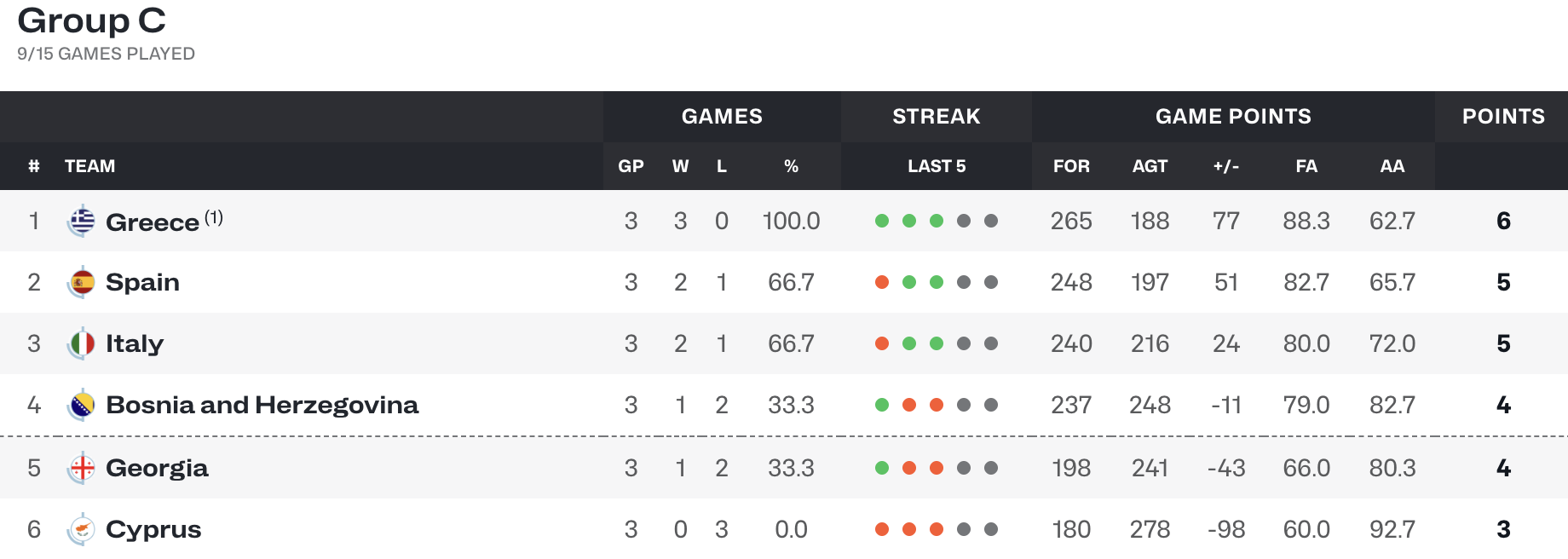Sort table by the FOR column header

pos(1071,166)
